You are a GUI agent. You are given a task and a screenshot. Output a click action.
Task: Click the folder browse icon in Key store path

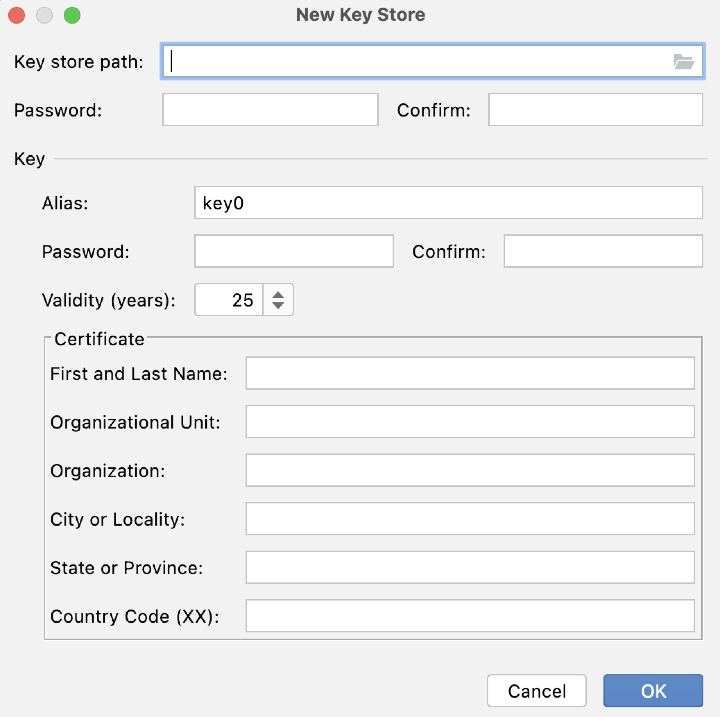[x=683, y=62]
